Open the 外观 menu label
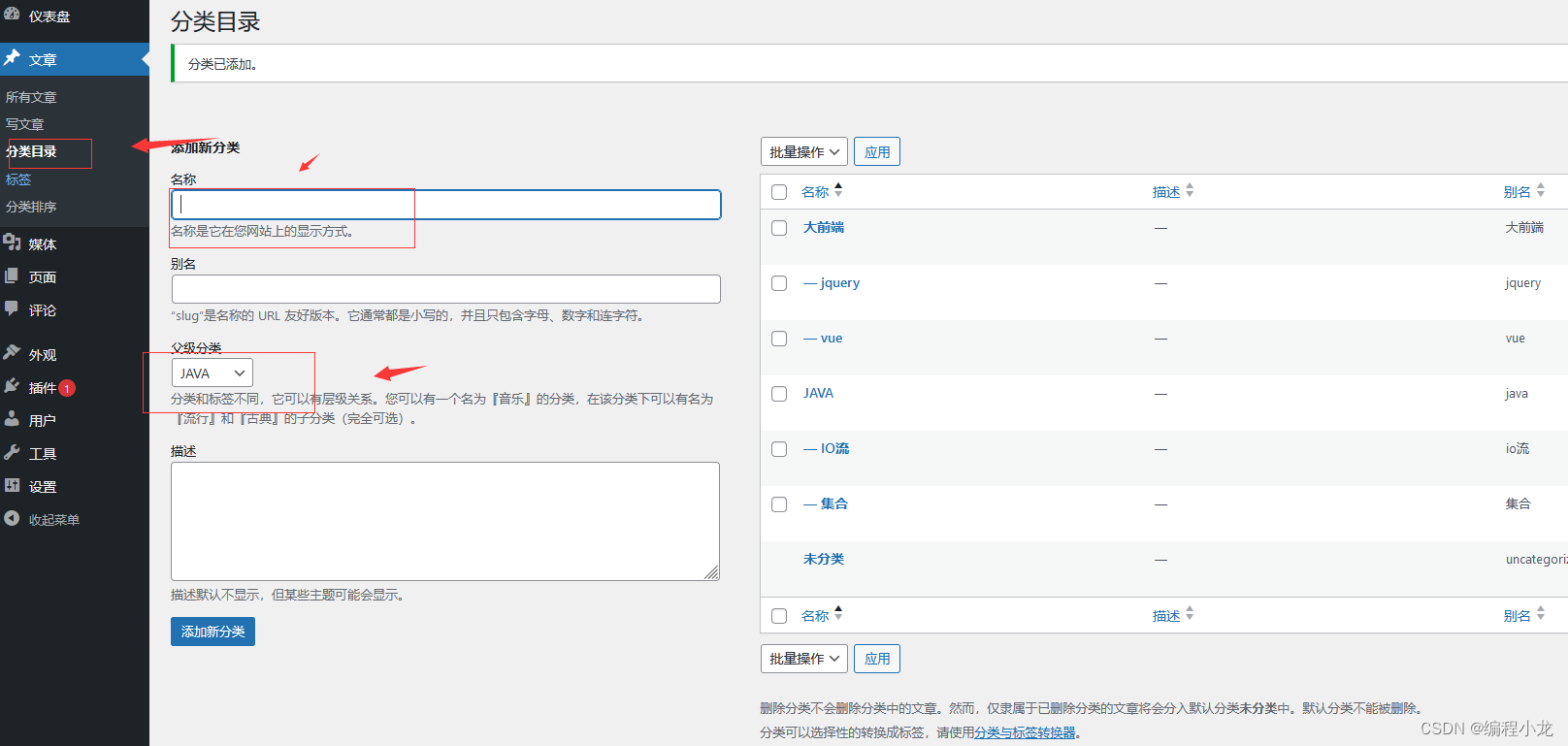The width and height of the screenshot is (1568, 746). pos(43,355)
